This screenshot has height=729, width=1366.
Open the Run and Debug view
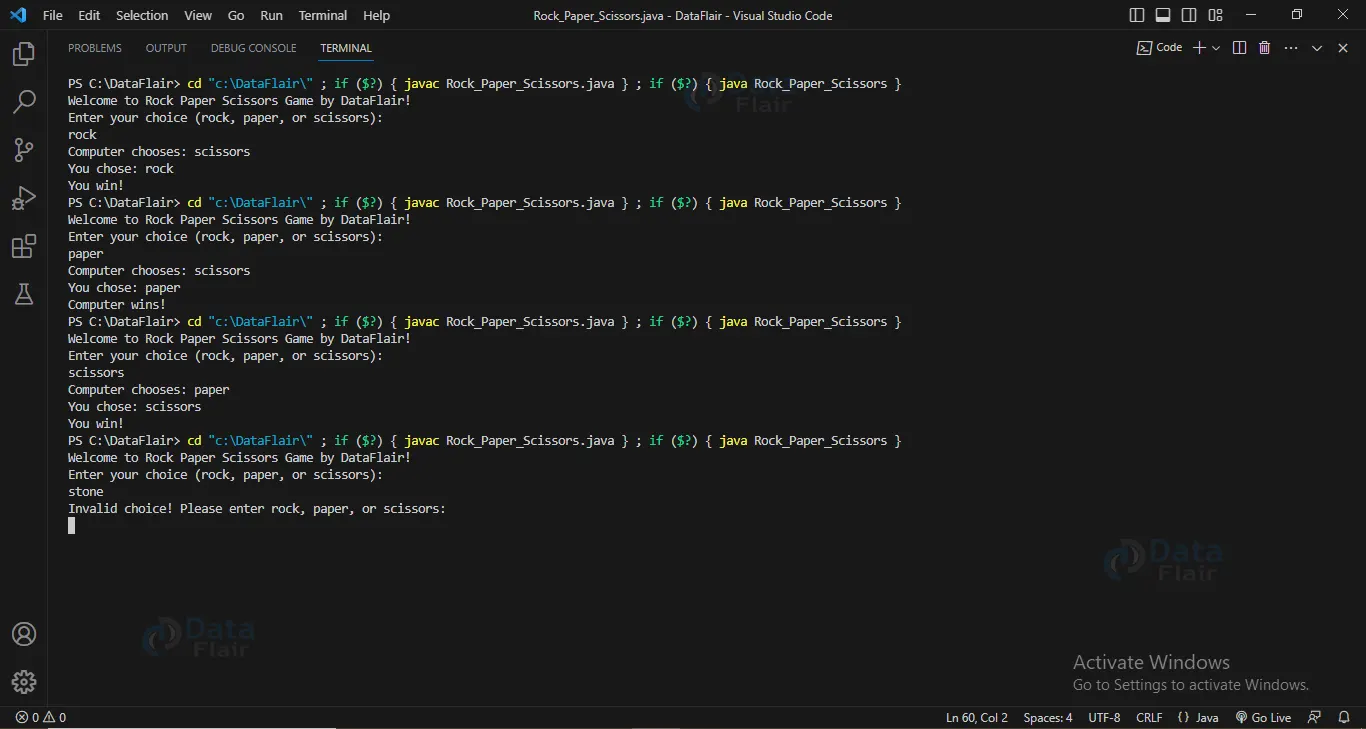(23, 198)
